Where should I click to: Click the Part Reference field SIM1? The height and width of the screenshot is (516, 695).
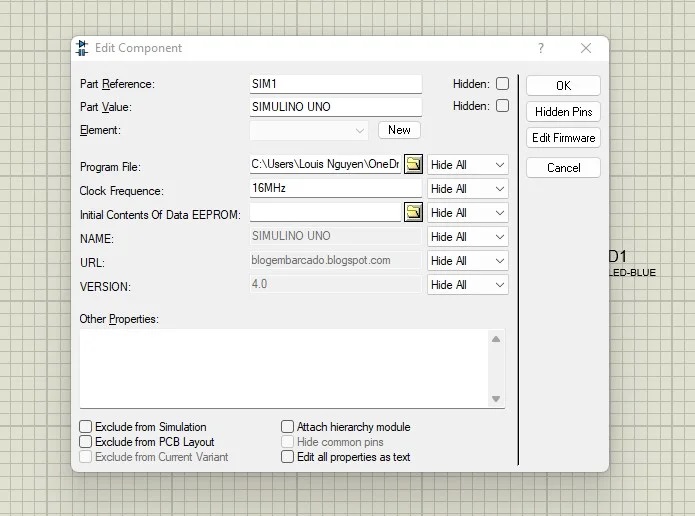[336, 84]
